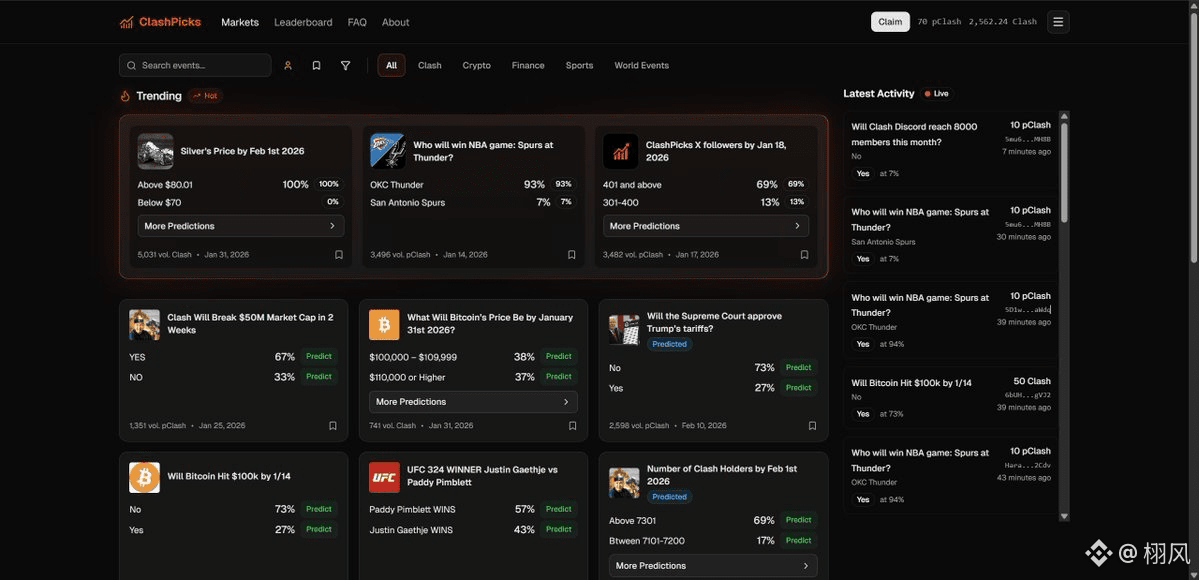Click the Clash $50M Market Cap thumbnail
Image resolution: width=1199 pixels, height=580 pixels.
(x=145, y=324)
